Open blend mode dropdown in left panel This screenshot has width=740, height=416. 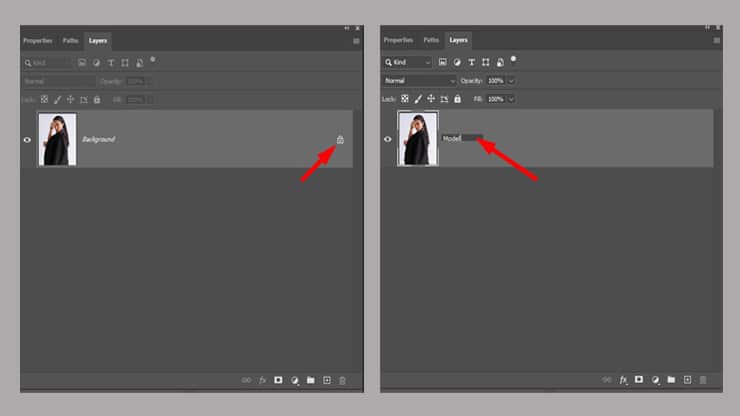(59, 81)
